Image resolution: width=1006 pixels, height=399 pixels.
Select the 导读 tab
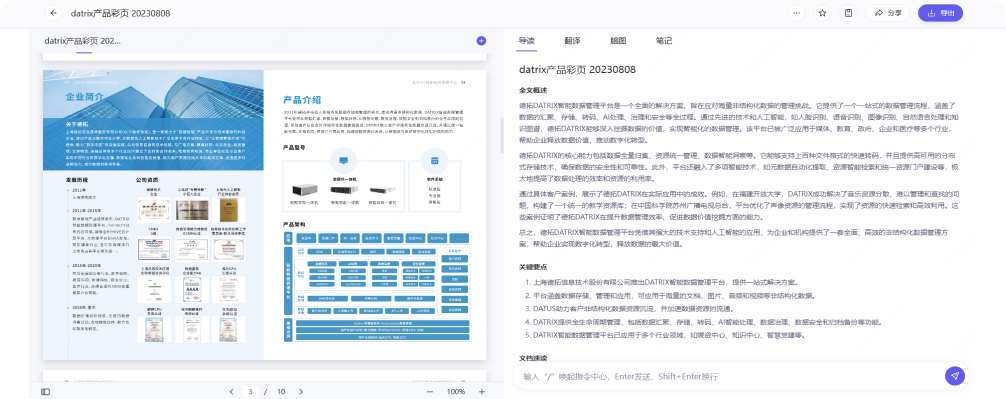(x=527, y=40)
